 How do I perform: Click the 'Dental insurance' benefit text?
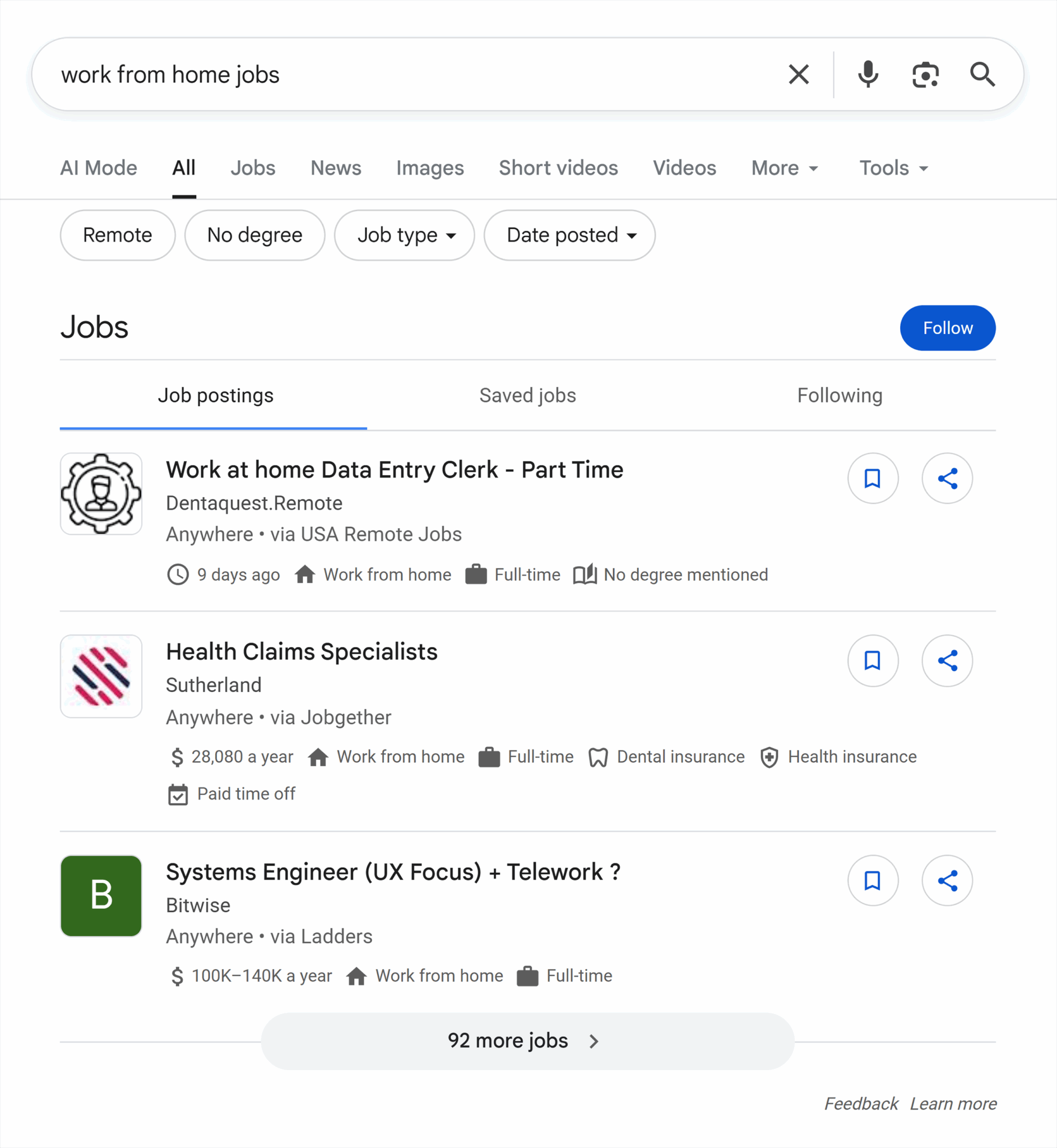[x=680, y=757]
